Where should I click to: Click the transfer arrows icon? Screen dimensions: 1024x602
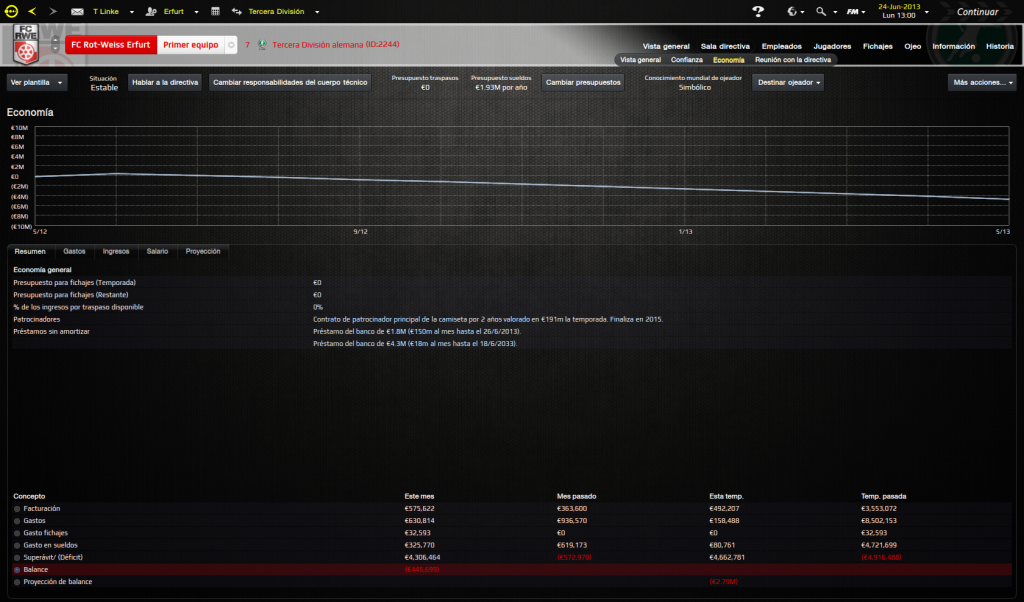(x=236, y=12)
